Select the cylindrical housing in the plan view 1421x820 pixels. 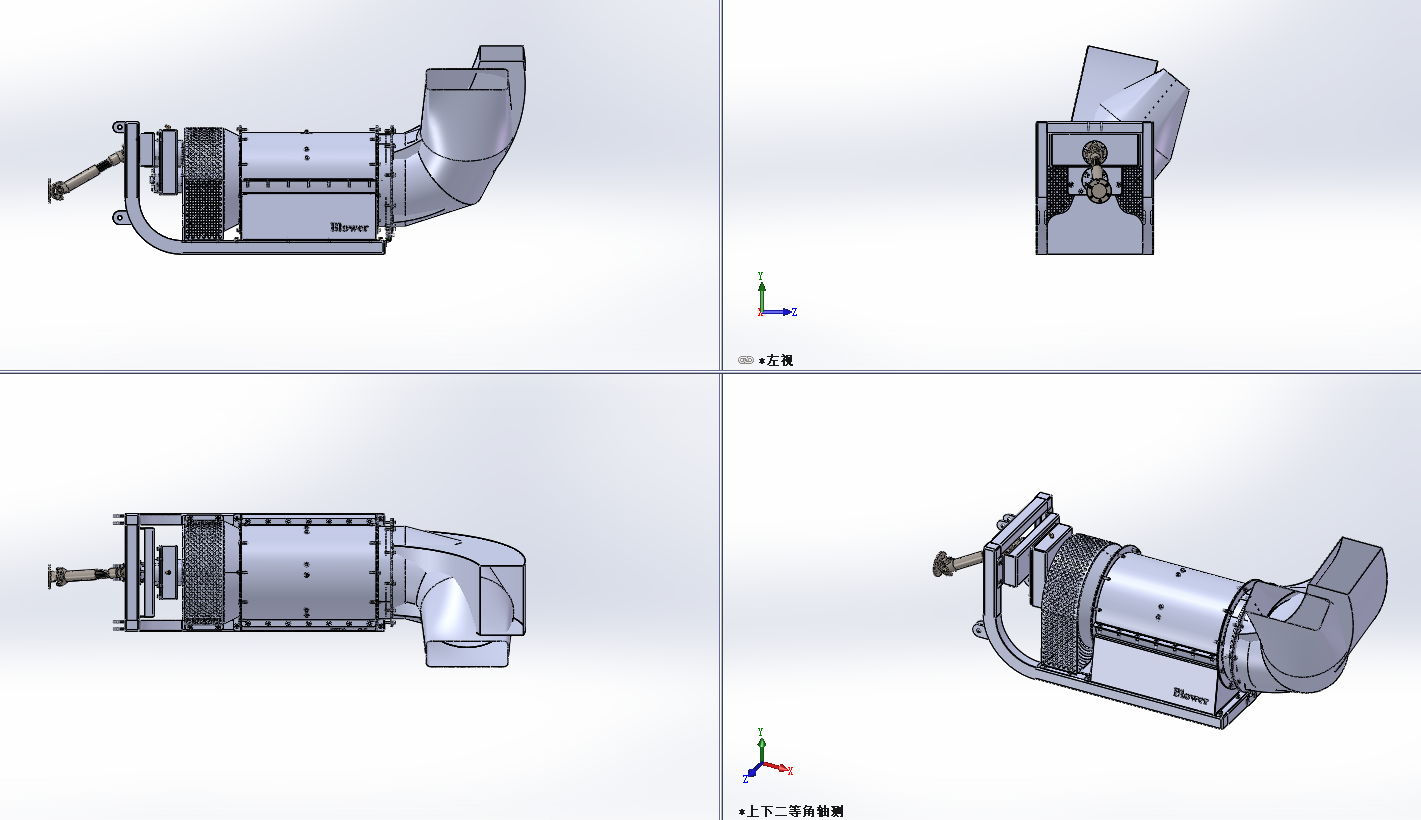[x=309, y=572]
